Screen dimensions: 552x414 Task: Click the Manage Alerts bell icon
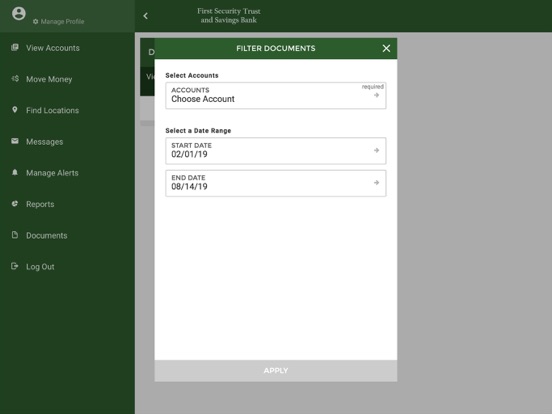click(x=15, y=172)
